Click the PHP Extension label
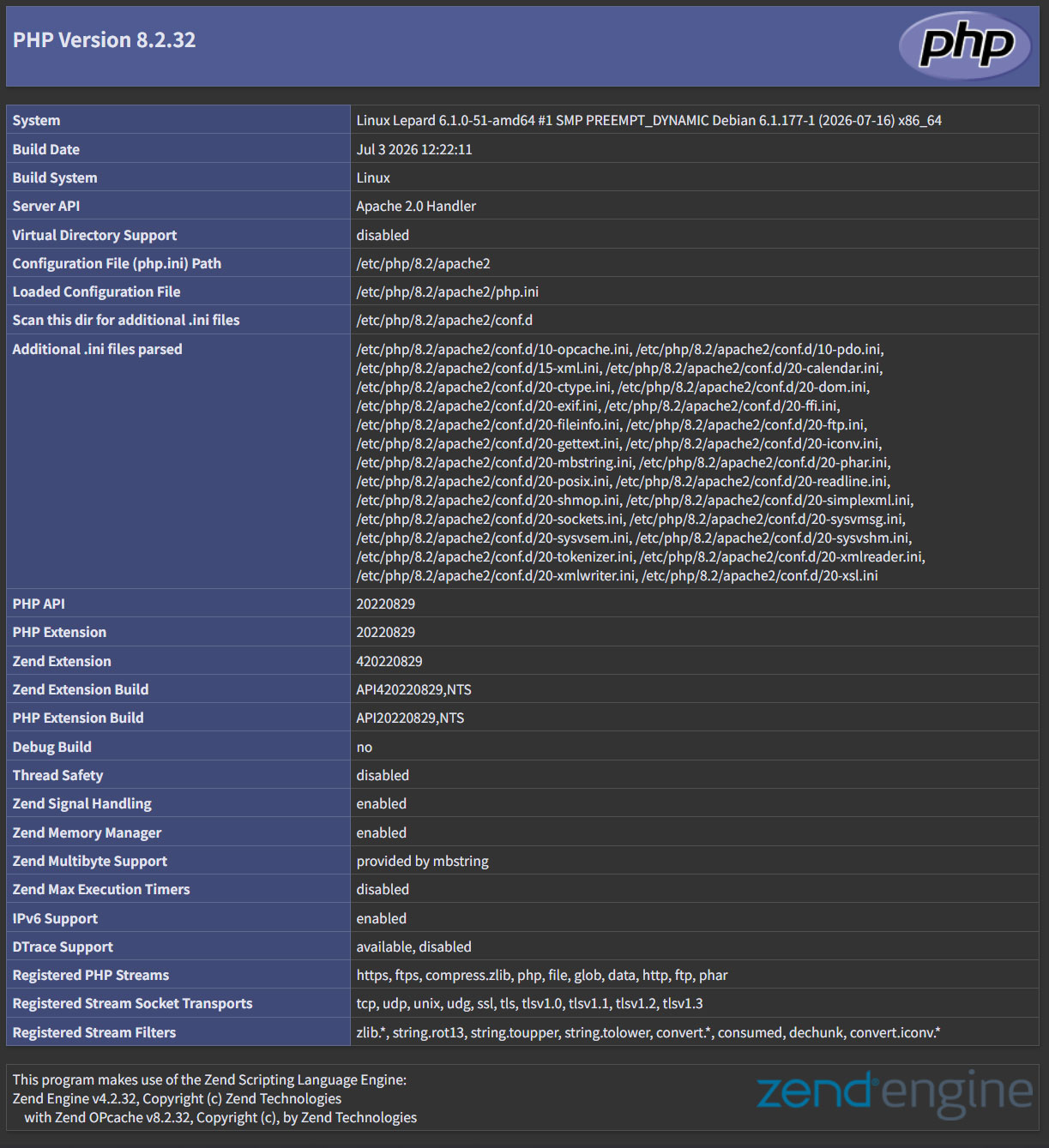This screenshot has height=1148, width=1049. pos(59,632)
